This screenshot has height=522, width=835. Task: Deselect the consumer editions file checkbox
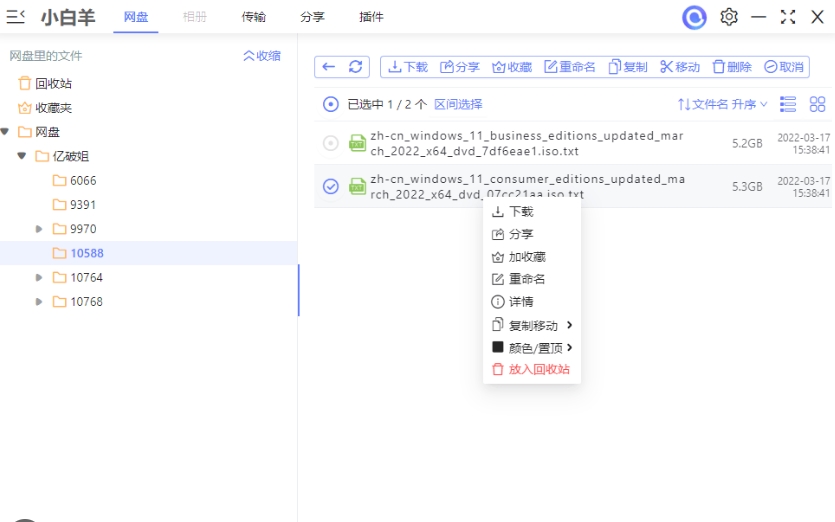[x=331, y=186]
